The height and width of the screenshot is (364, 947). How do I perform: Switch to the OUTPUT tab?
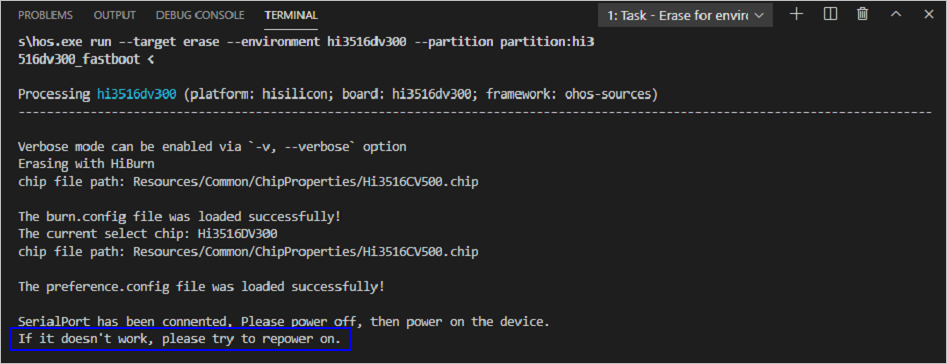point(115,15)
